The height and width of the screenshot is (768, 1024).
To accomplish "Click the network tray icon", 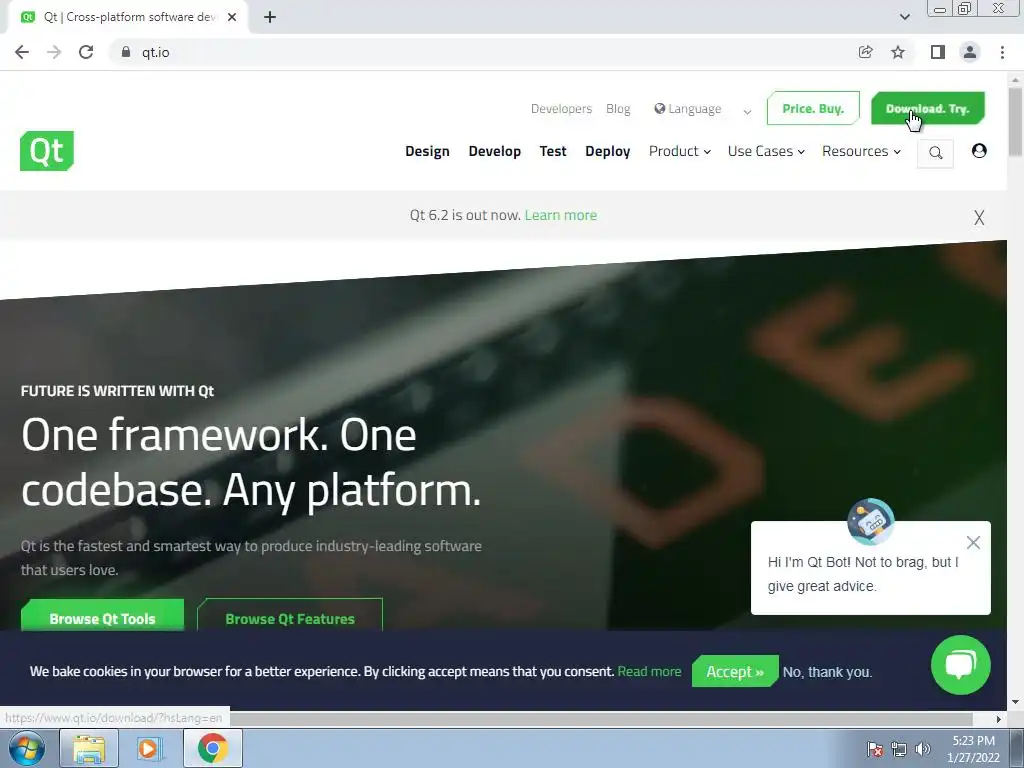I will [899, 749].
